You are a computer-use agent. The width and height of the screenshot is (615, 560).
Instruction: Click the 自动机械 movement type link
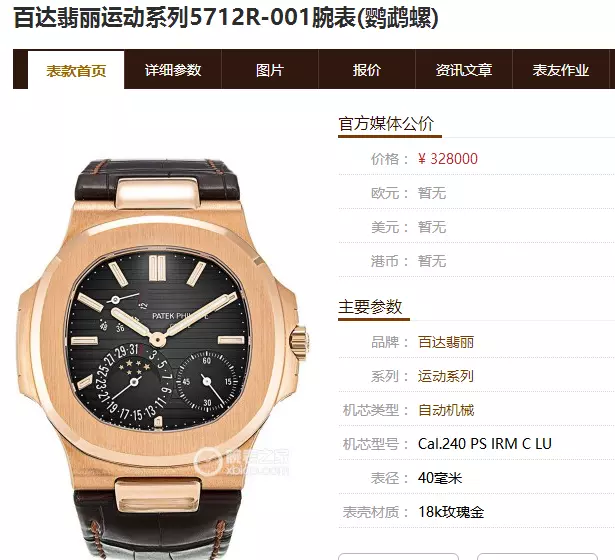click(446, 410)
